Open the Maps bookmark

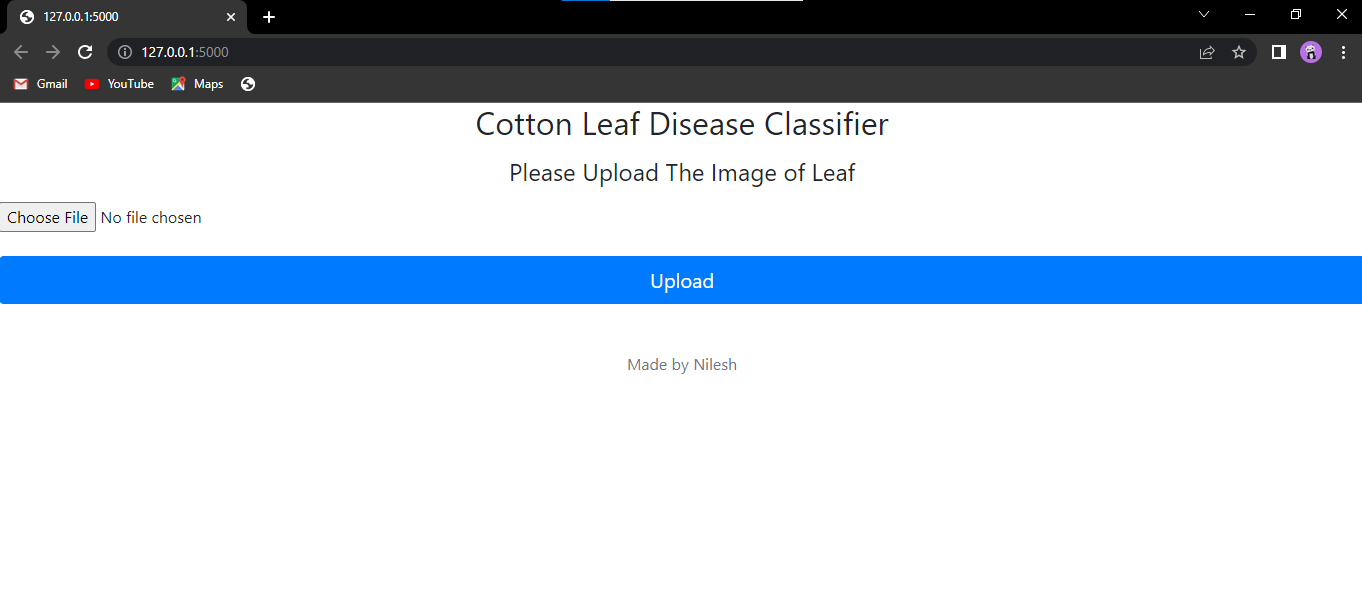tap(196, 84)
